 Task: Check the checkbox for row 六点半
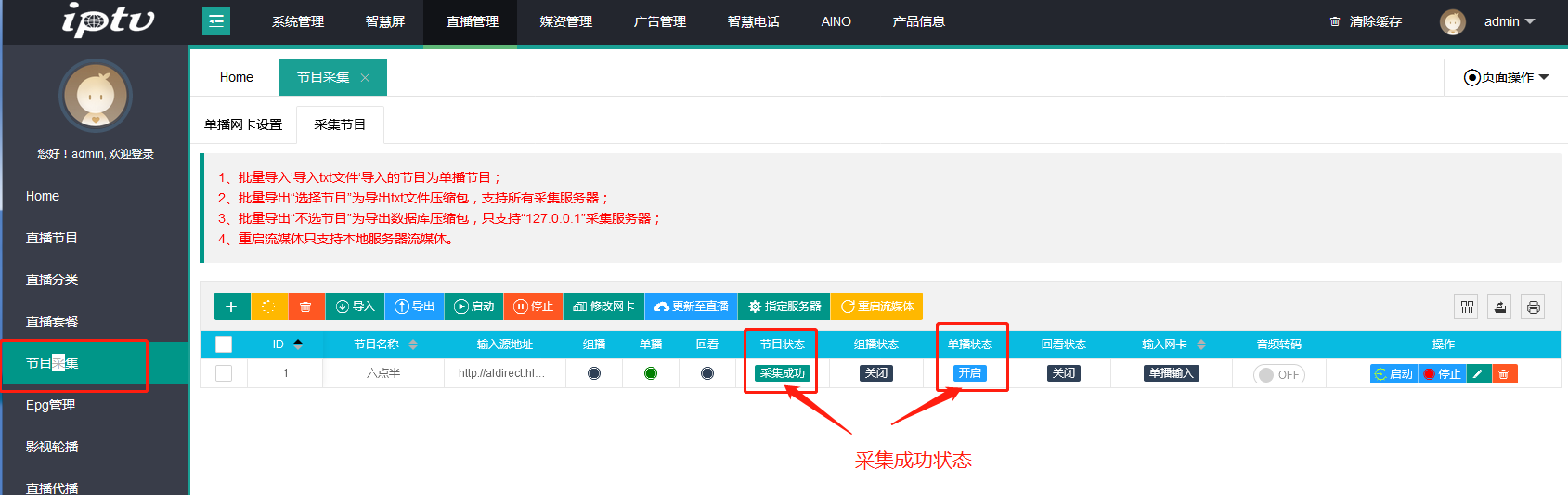[224, 373]
